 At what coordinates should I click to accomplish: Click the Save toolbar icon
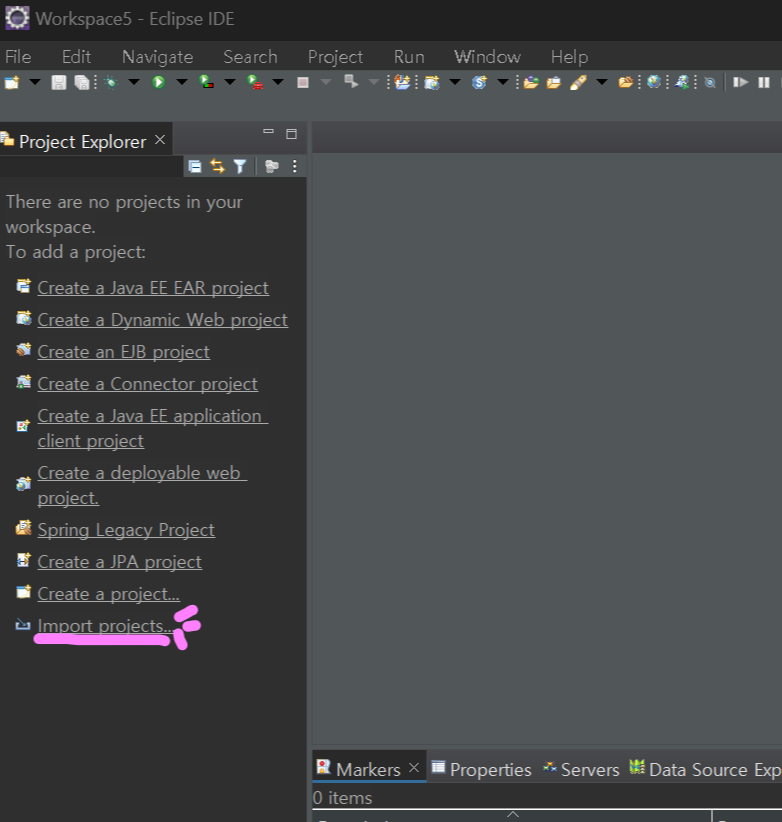59,82
